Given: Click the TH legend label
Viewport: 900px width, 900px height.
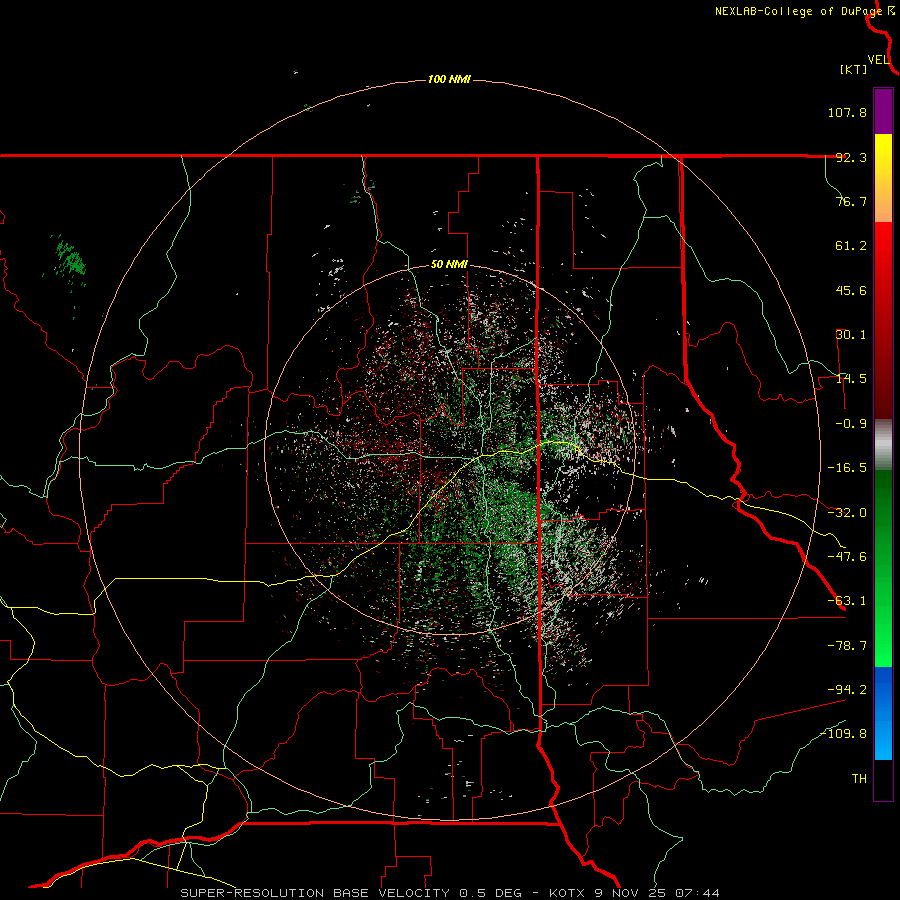Looking at the screenshot, I should coord(859,779).
